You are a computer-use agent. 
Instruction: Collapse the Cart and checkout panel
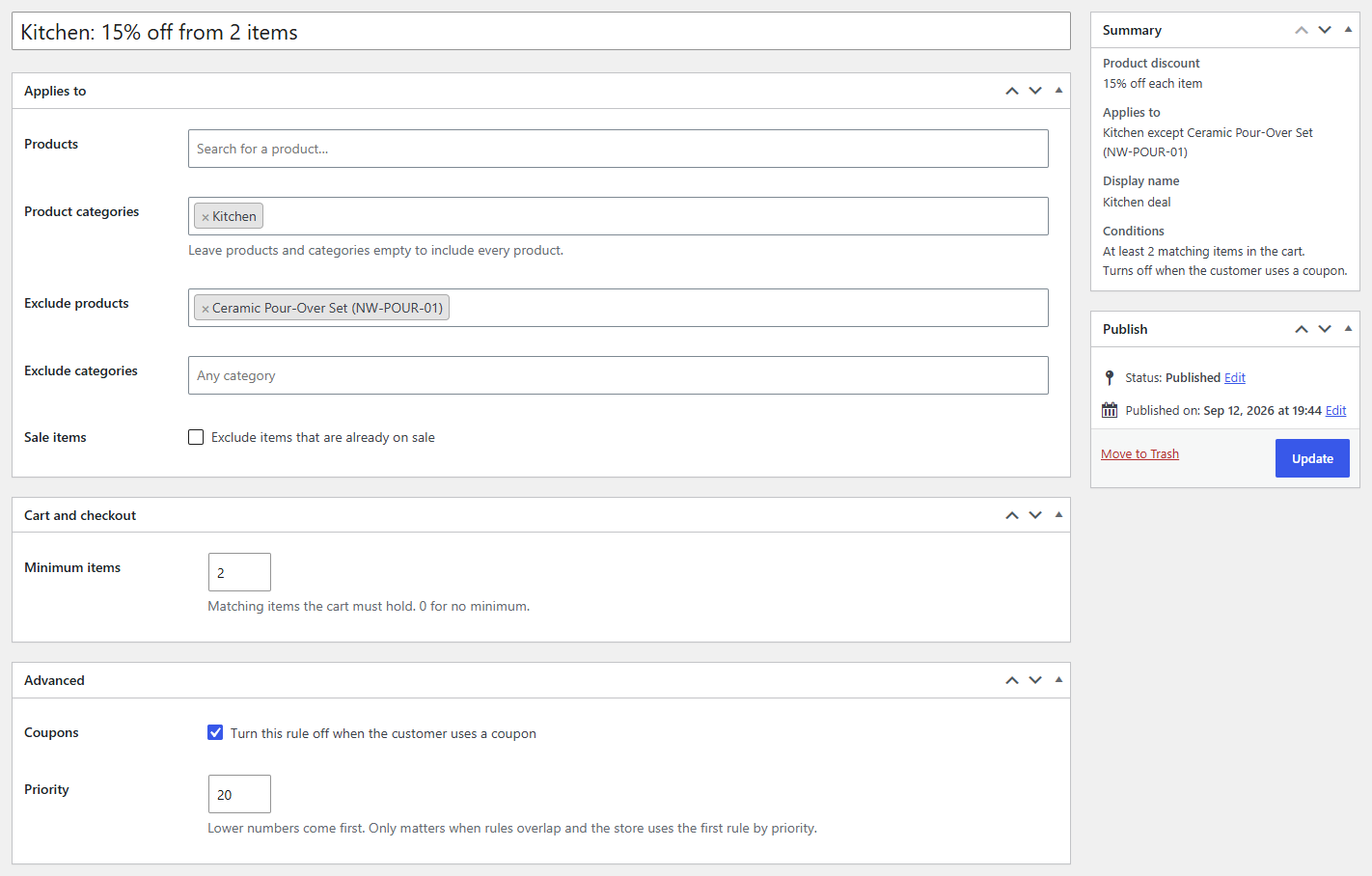tap(1058, 515)
